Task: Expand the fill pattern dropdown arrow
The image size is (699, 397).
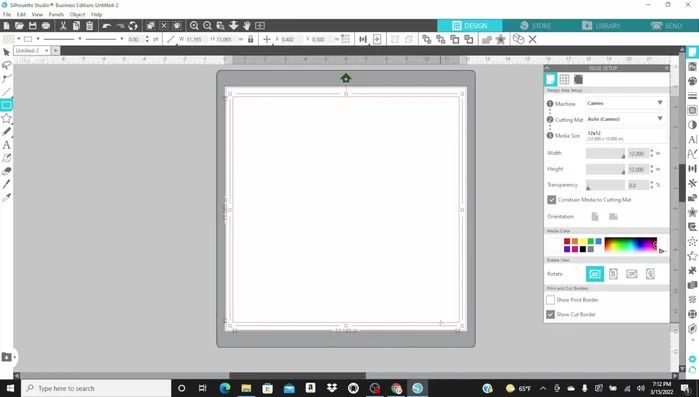Action: (x=19, y=39)
